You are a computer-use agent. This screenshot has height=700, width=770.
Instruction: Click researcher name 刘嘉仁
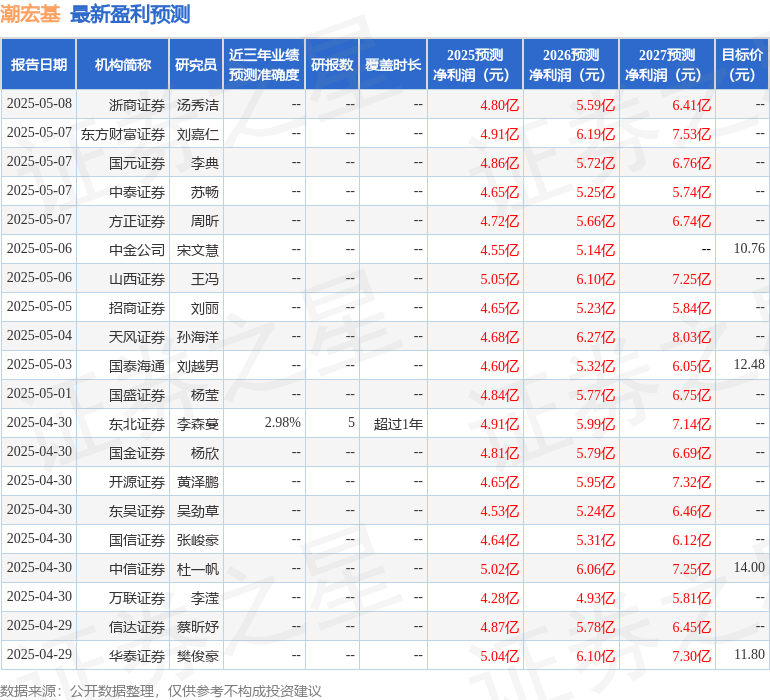click(197, 134)
